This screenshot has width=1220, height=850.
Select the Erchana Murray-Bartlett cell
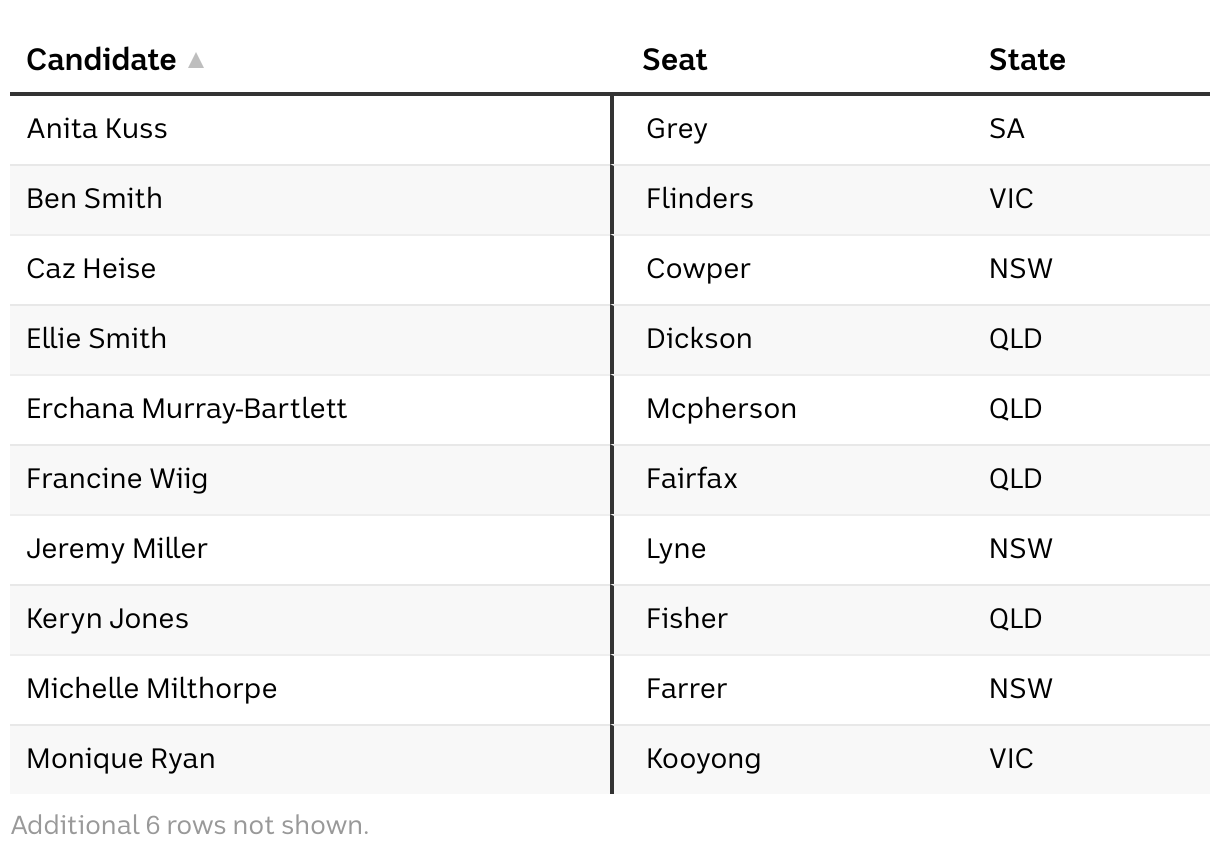click(x=187, y=409)
